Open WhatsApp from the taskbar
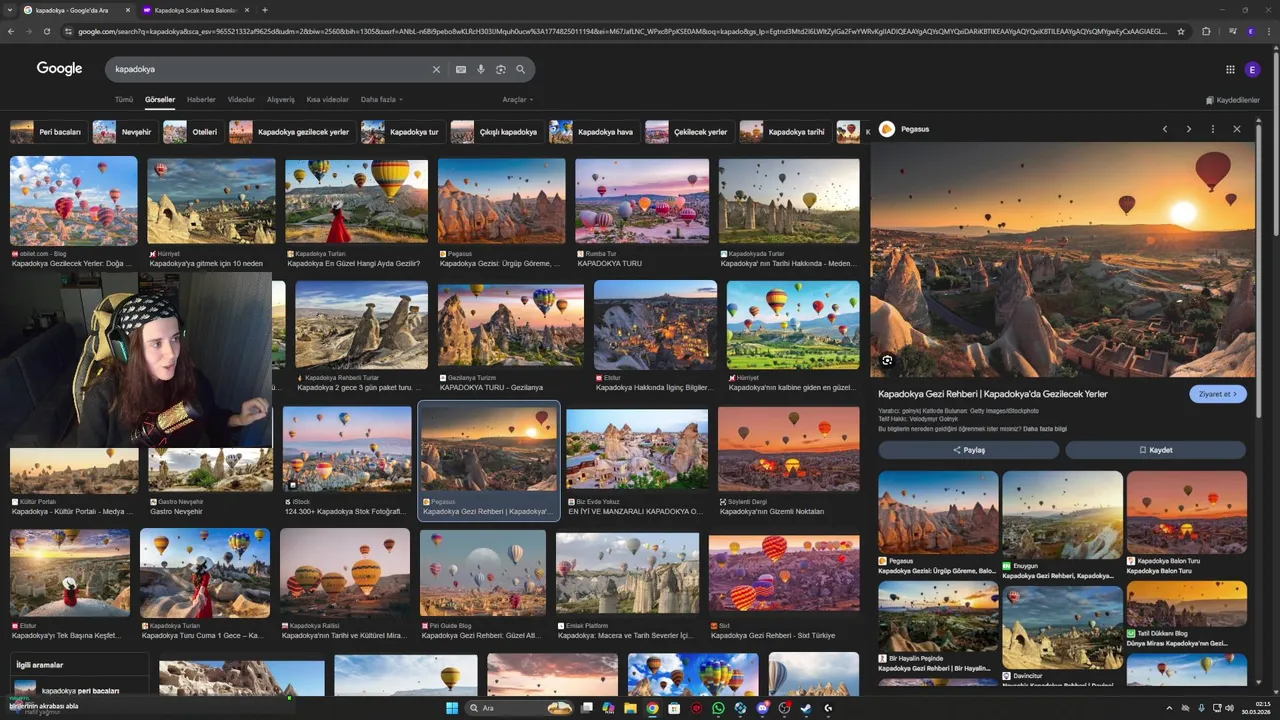This screenshot has height=720, width=1280. [718, 708]
